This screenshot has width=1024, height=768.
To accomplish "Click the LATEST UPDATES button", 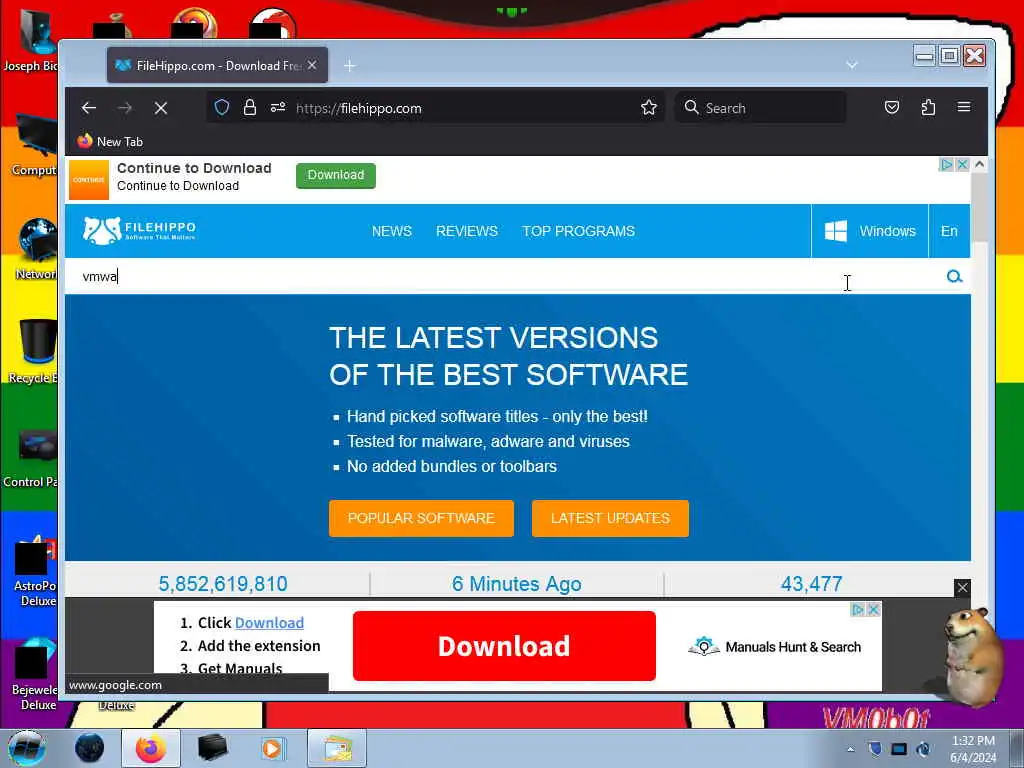I will (610, 518).
